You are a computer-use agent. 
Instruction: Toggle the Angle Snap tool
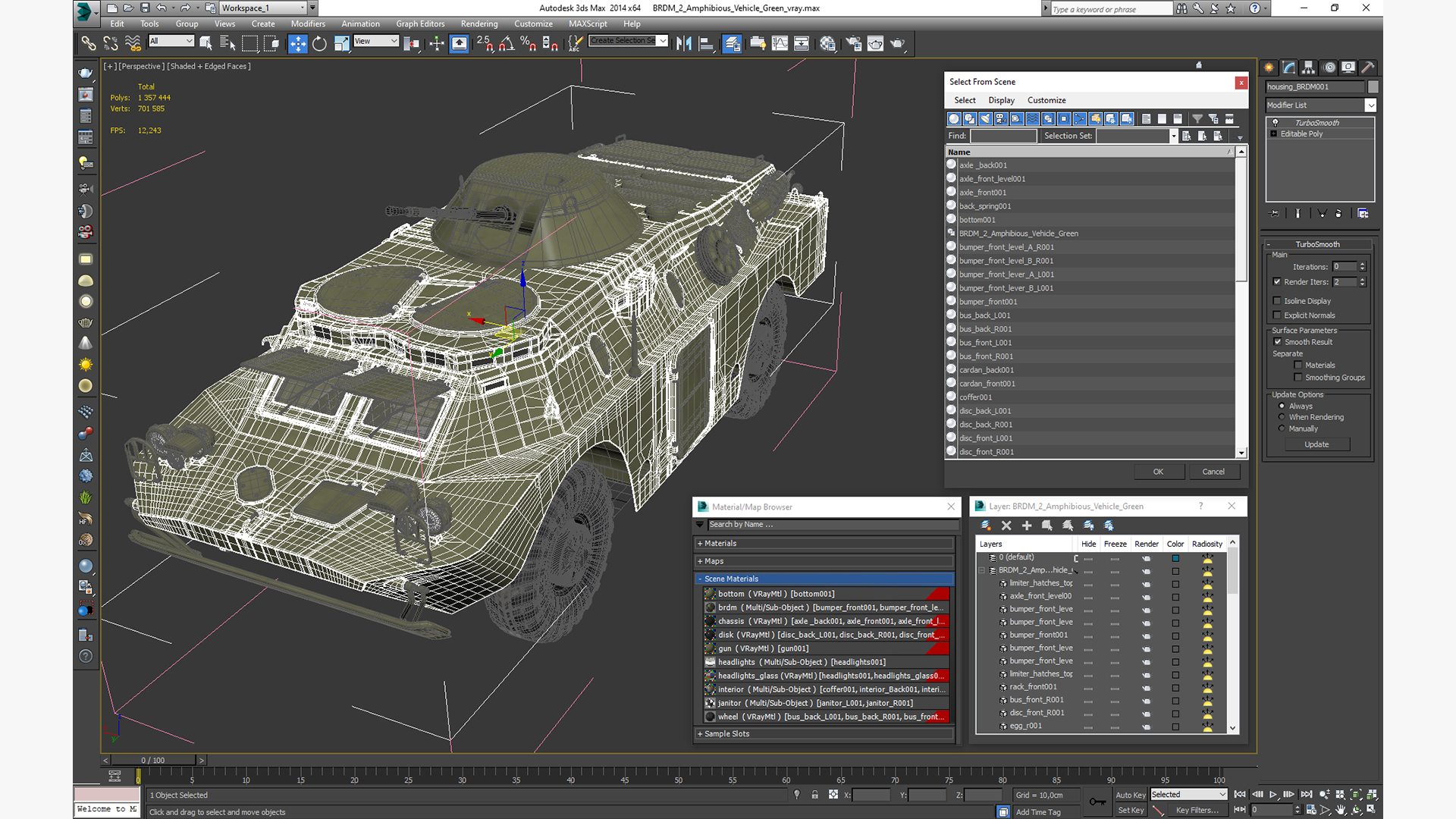tap(507, 44)
